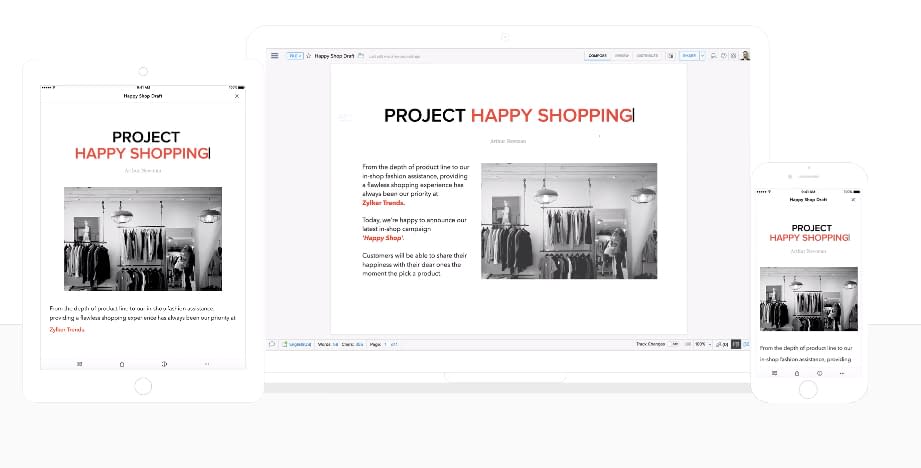921x468 pixels.
Task: Click the Chars count in status bar
Action: coord(352,345)
